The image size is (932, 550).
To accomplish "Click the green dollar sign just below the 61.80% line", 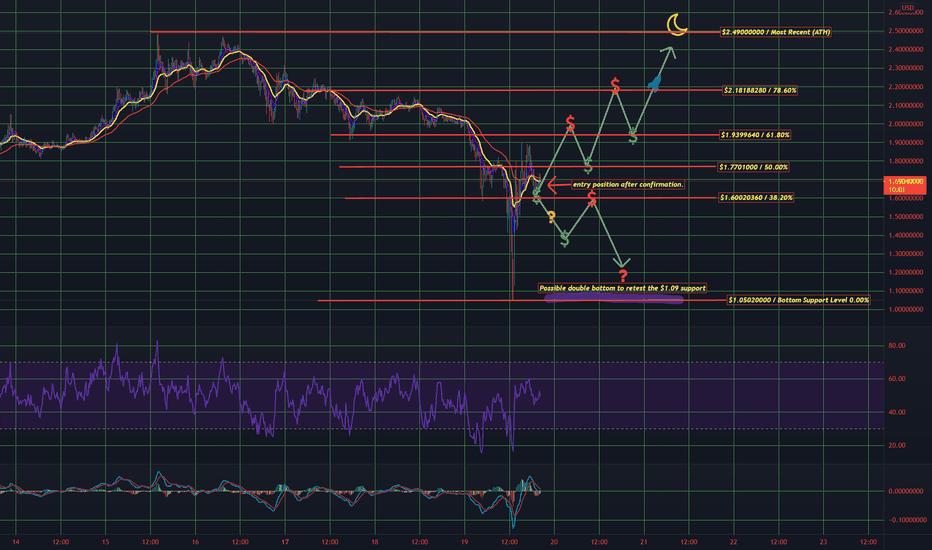I will click(x=633, y=138).
